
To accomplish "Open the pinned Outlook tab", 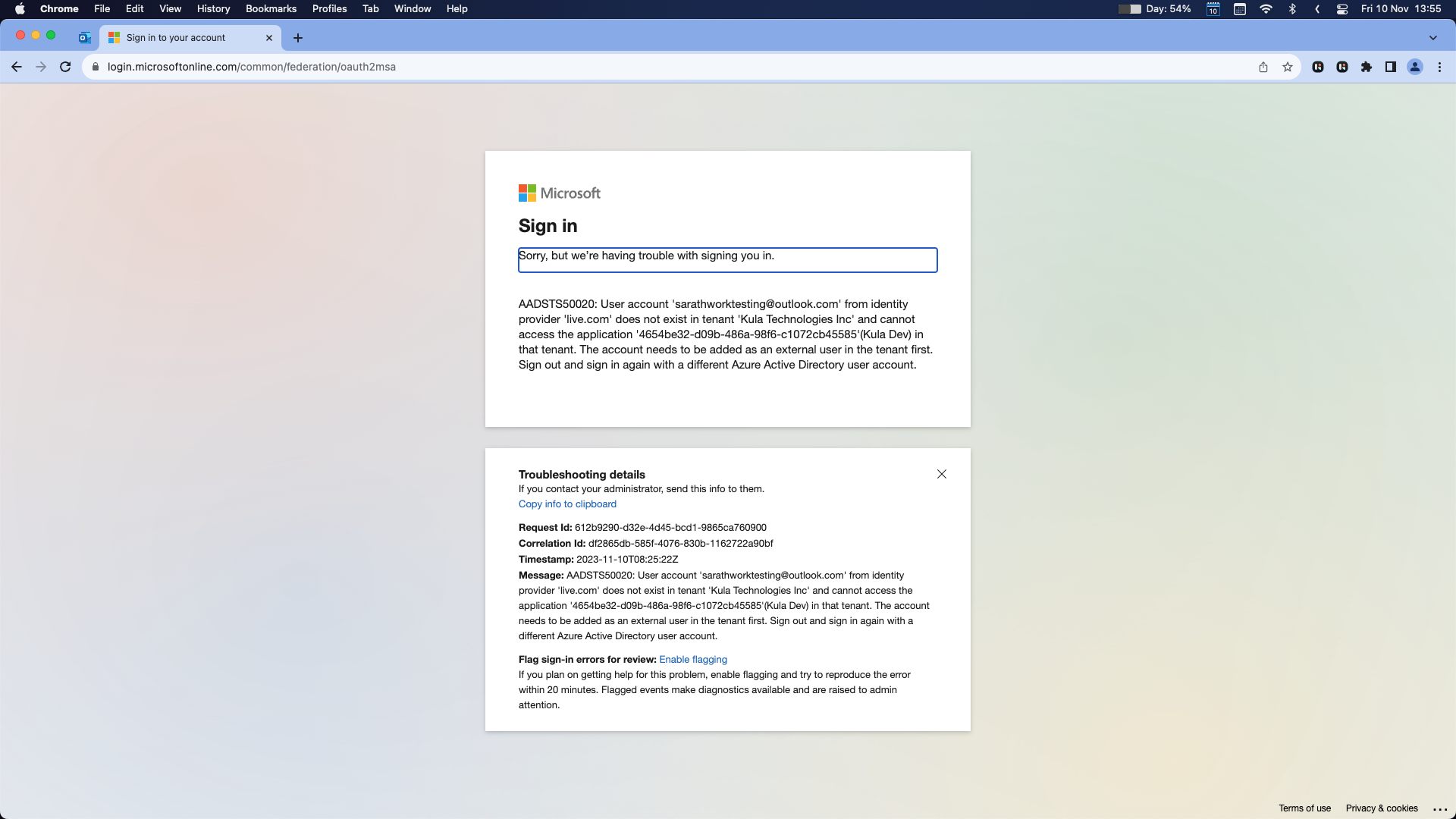I will point(85,37).
